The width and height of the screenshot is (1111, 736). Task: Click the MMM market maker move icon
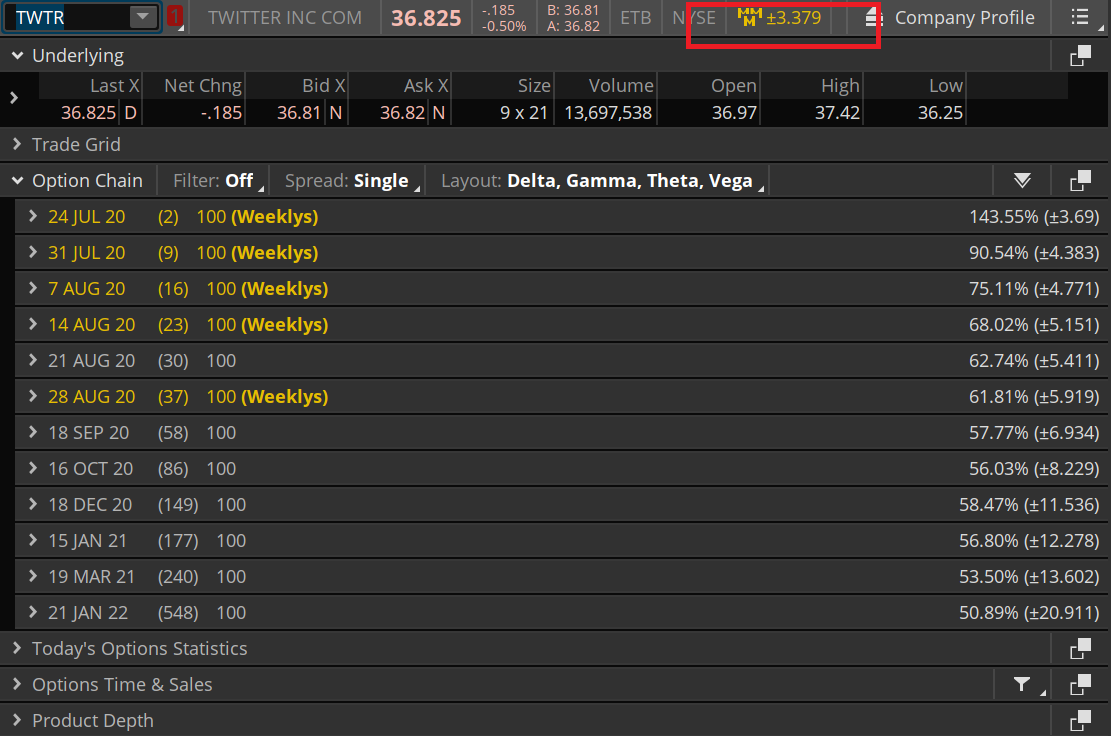coord(749,17)
